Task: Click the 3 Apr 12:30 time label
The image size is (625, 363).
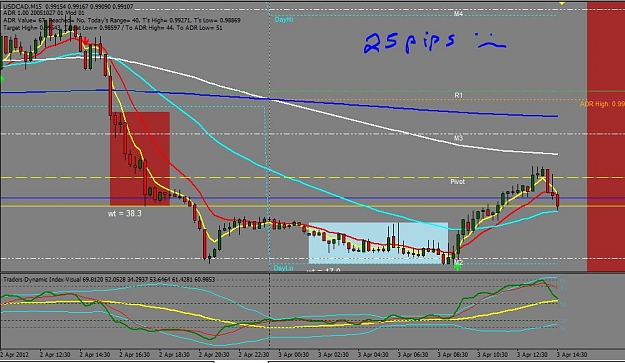Action: tap(532, 355)
